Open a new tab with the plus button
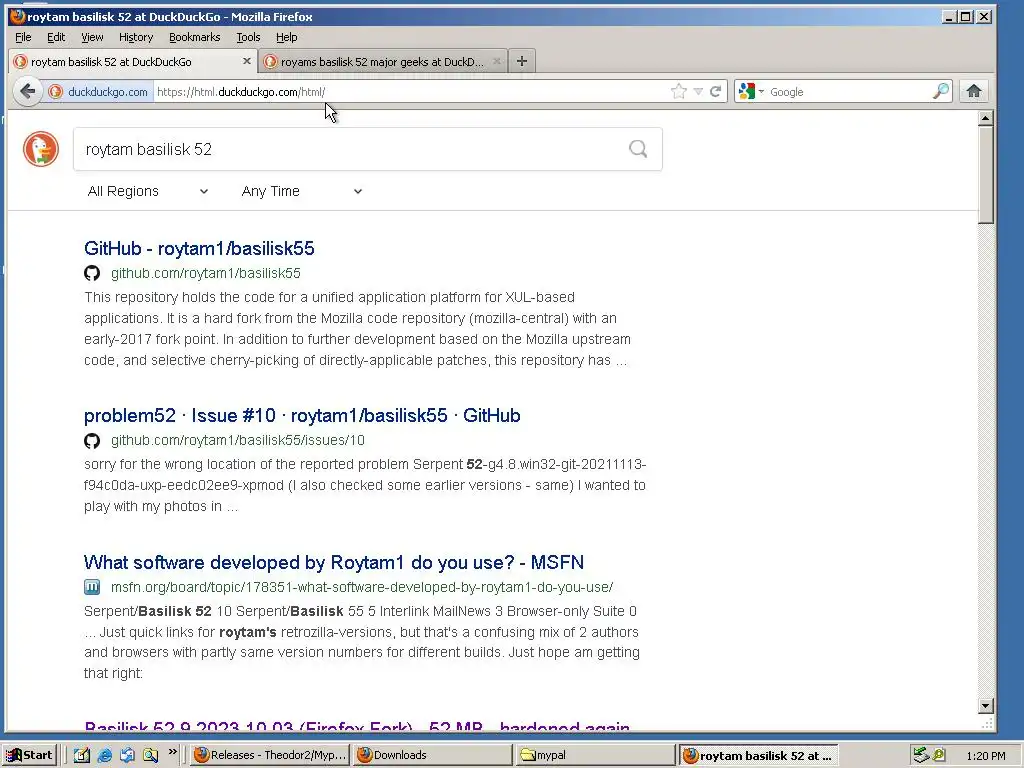This screenshot has height=768, width=1024. coord(521,61)
